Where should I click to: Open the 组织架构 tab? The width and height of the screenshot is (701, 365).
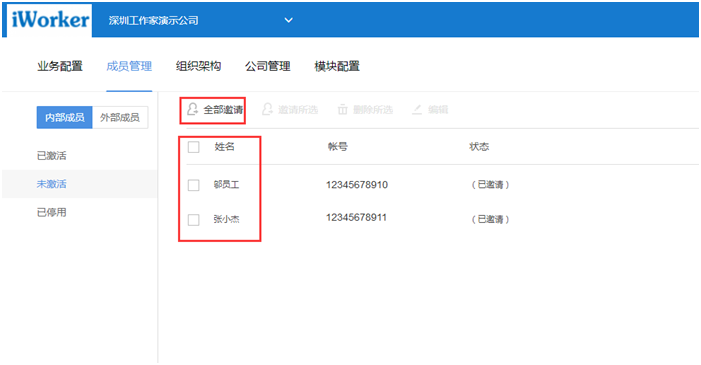pos(198,66)
